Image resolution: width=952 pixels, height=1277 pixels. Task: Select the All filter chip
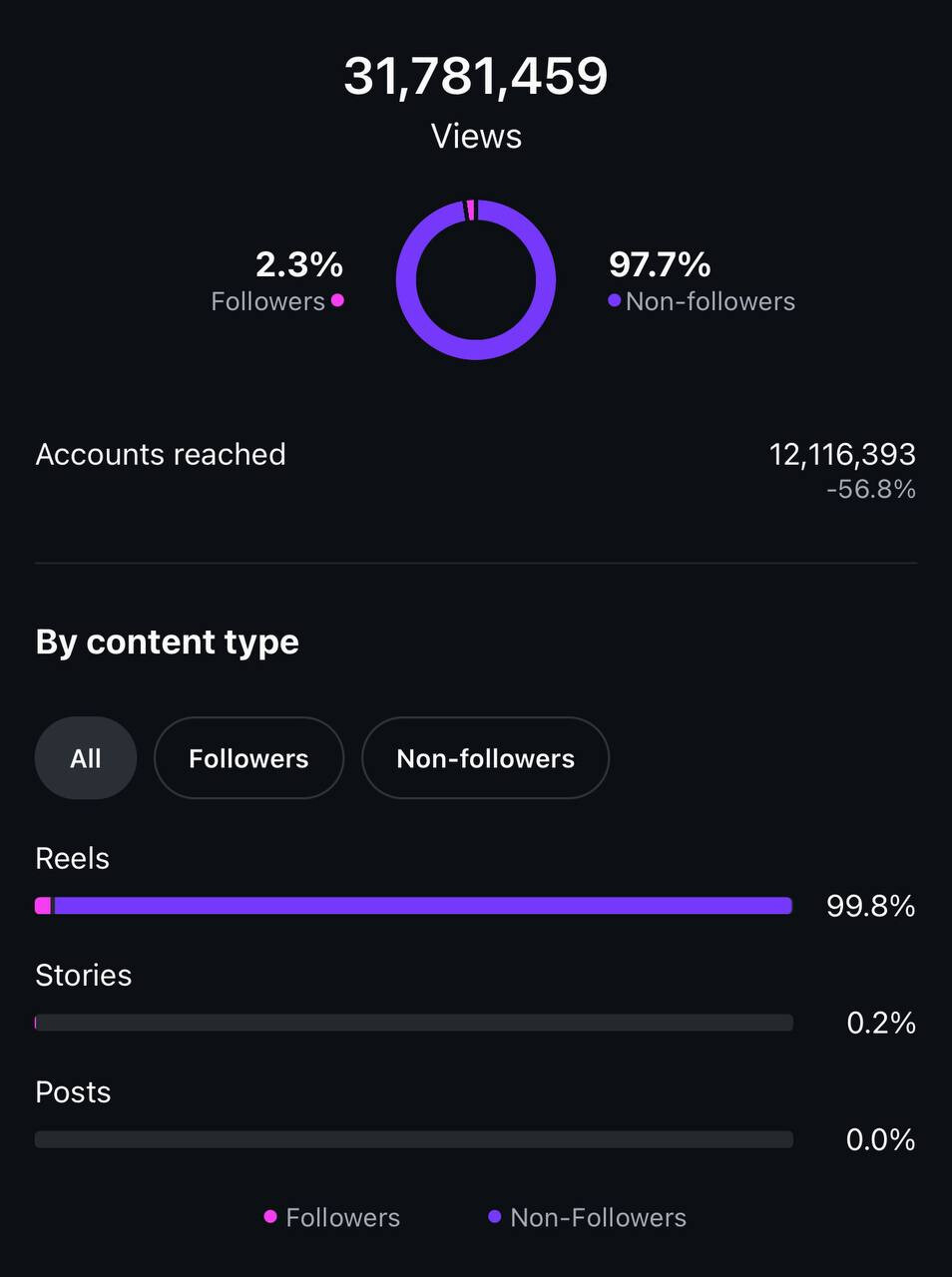pyautogui.click(x=86, y=758)
